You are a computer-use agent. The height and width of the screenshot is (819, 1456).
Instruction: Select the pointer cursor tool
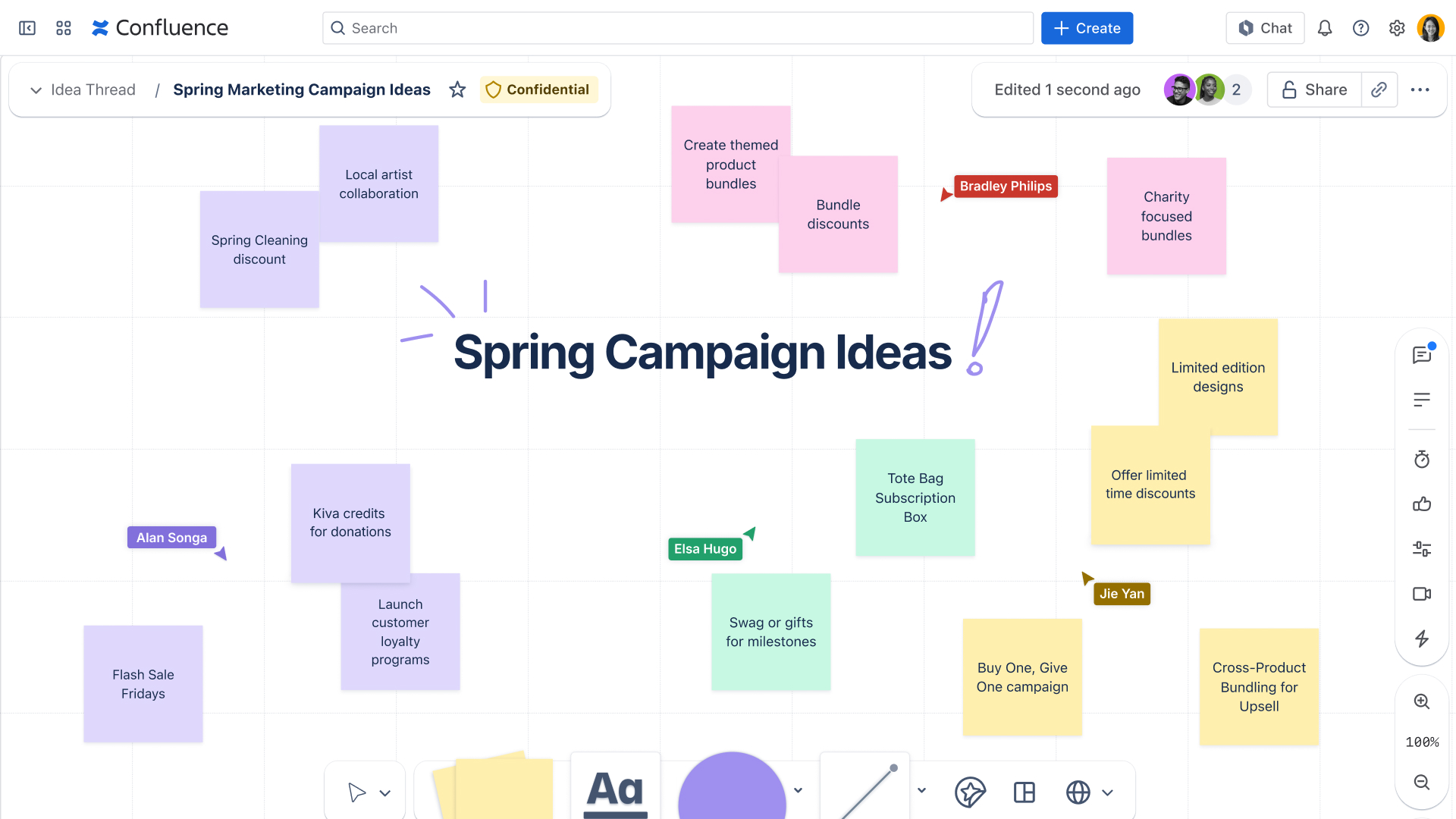tap(356, 792)
